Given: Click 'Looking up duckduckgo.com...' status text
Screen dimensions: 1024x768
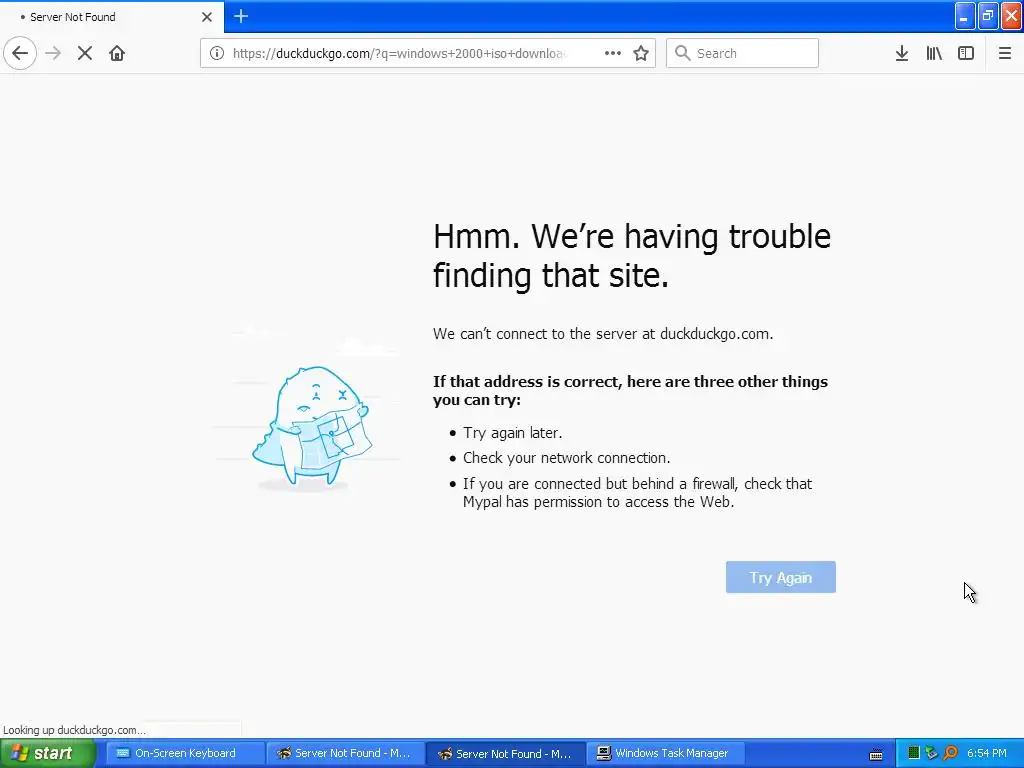Looking at the screenshot, I should pos(74,730).
